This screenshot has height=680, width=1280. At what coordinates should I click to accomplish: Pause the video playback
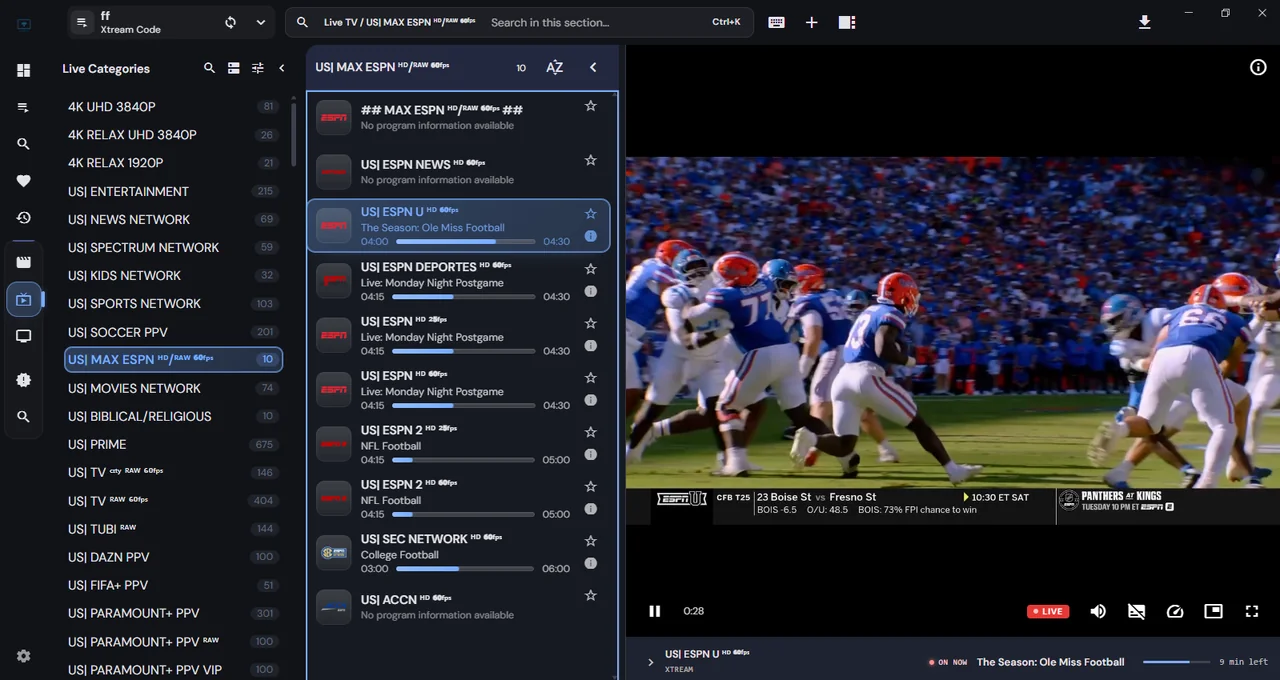pos(655,611)
